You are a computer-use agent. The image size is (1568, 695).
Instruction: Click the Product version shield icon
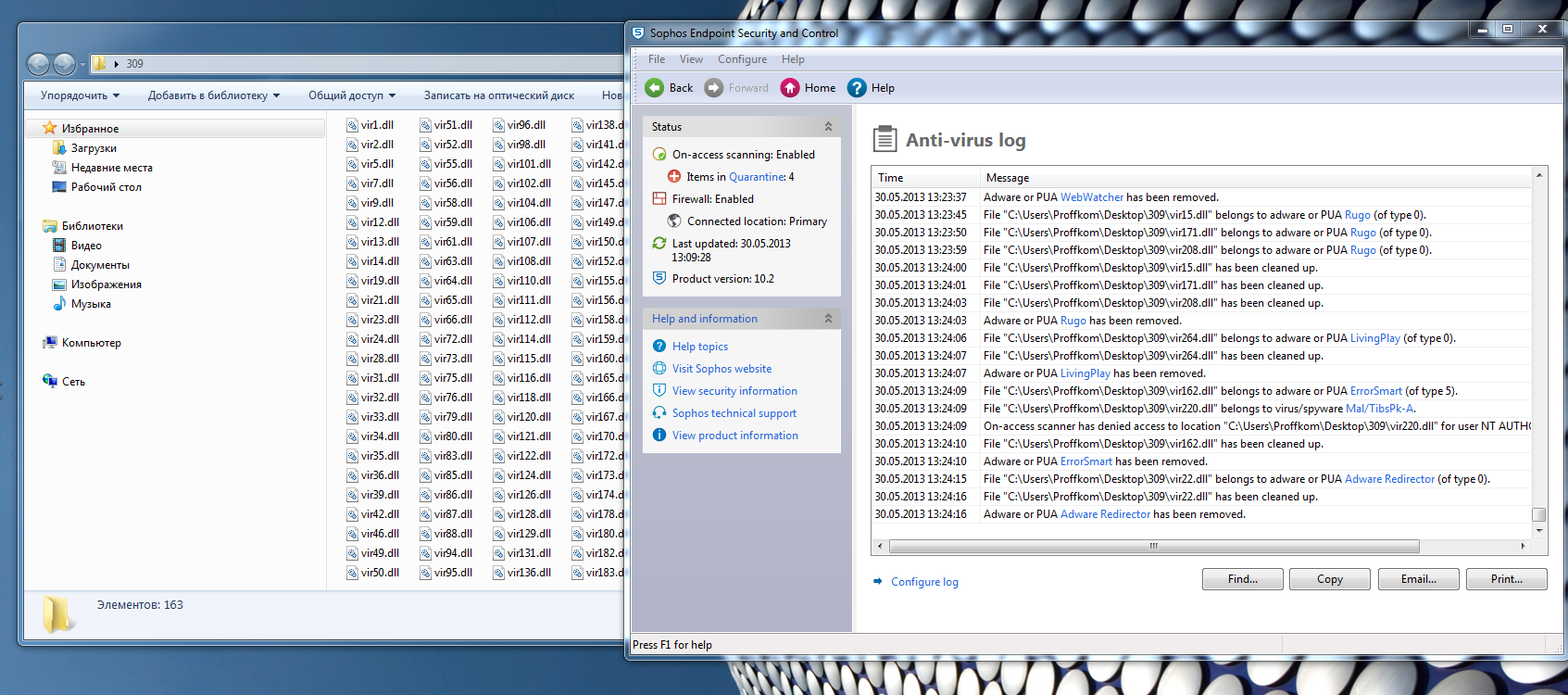659,278
